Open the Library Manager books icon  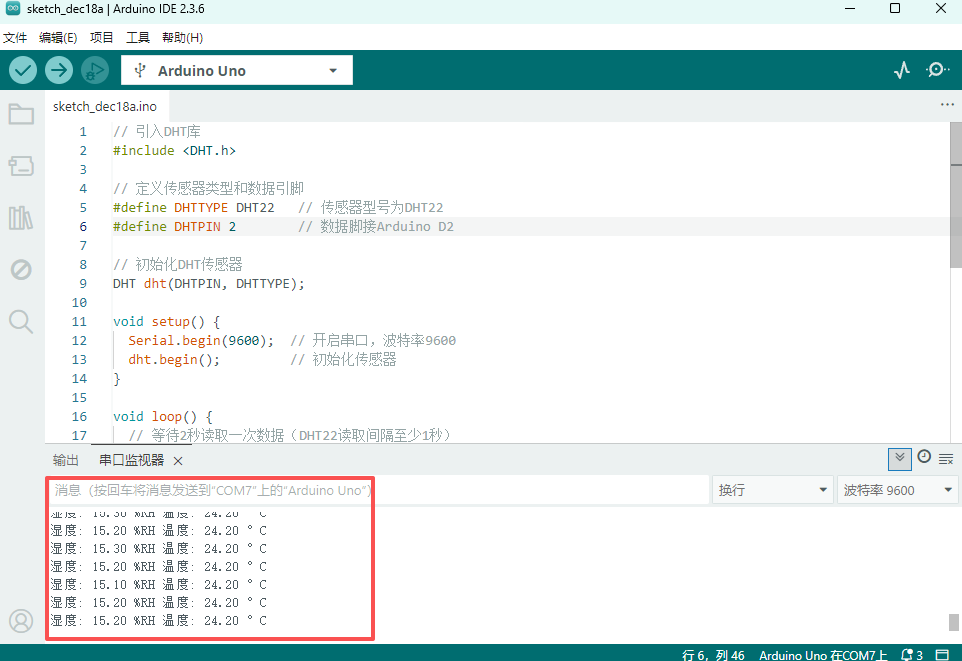[x=21, y=218]
